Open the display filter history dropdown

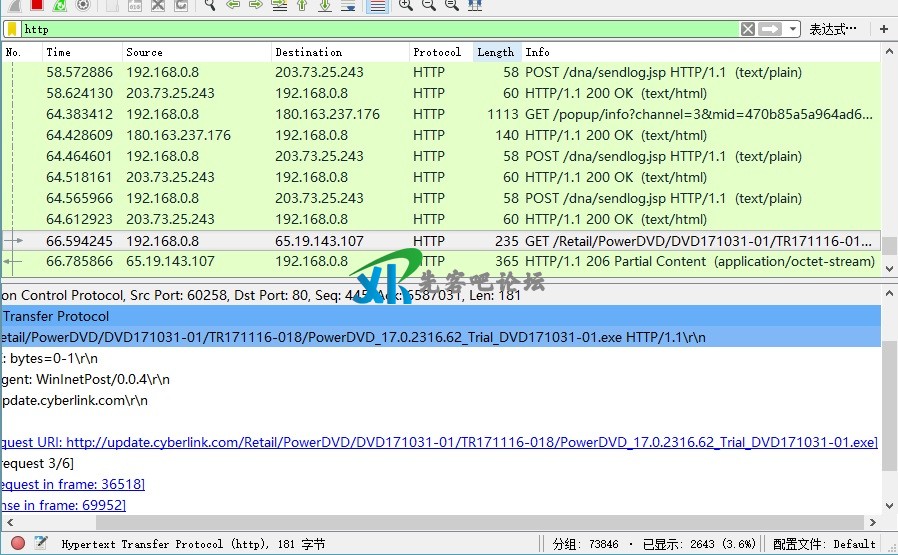pos(794,29)
